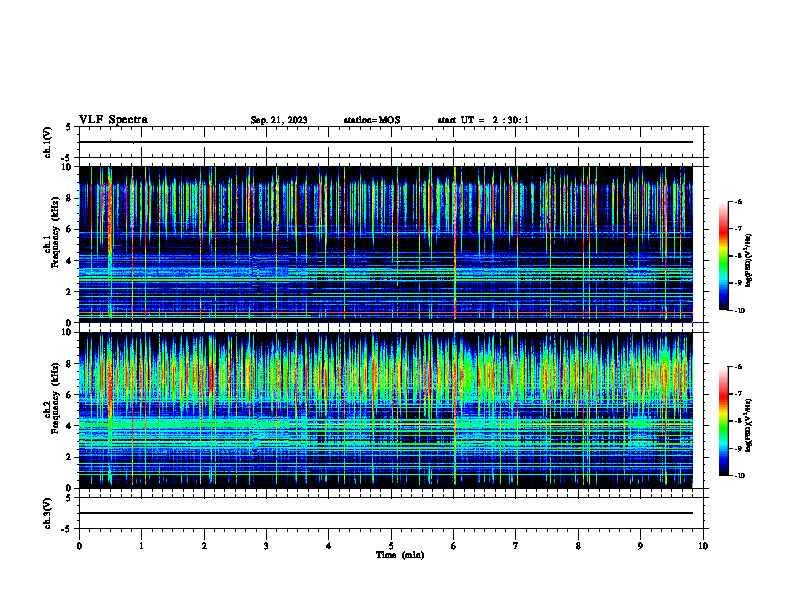Click the ch.1 spectrogram plot area
792x612 pixels.
[386, 244]
